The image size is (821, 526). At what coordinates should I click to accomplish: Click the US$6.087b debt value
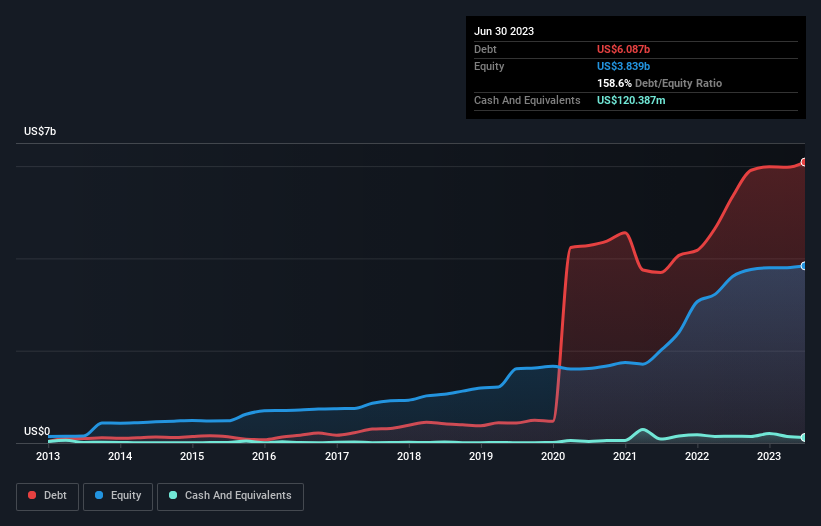coord(623,49)
